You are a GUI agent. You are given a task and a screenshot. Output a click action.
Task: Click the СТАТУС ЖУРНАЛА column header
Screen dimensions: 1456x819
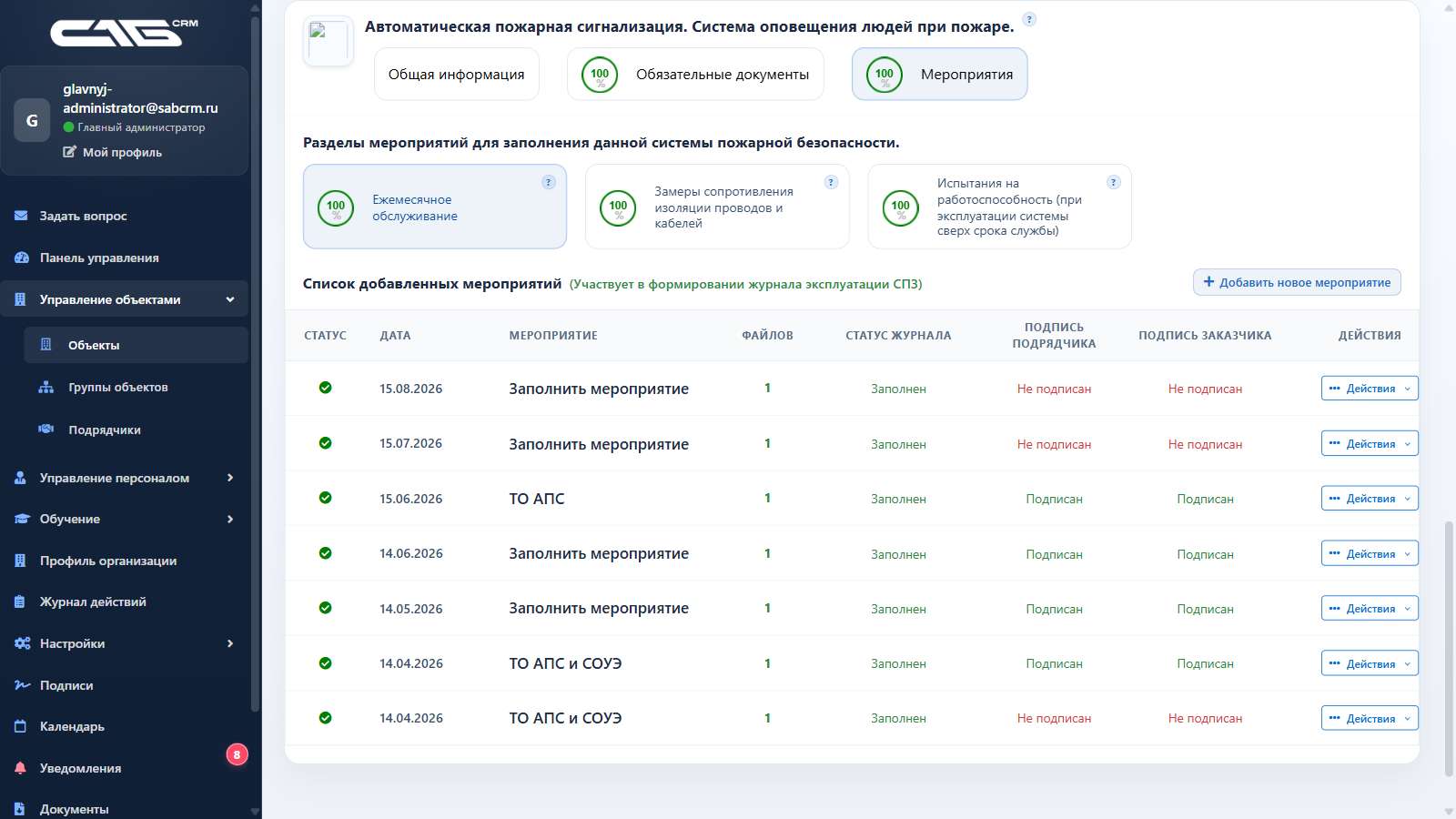898,335
